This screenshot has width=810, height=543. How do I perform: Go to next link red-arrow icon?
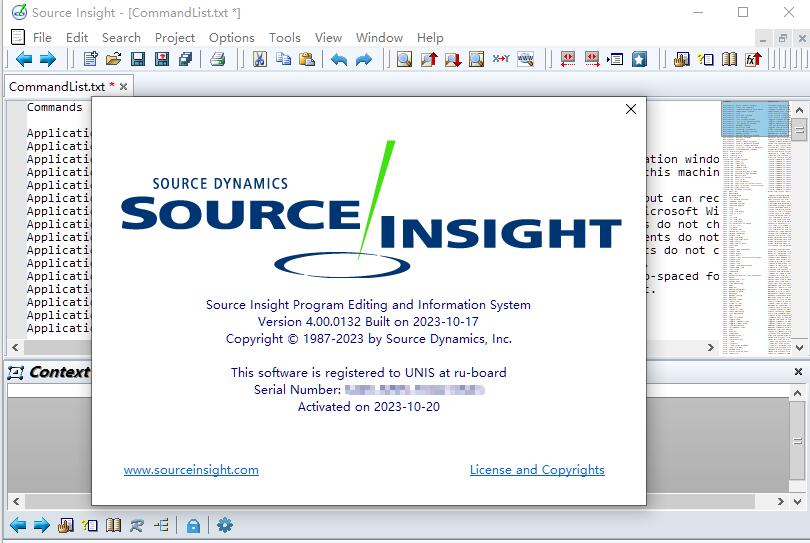pos(592,59)
